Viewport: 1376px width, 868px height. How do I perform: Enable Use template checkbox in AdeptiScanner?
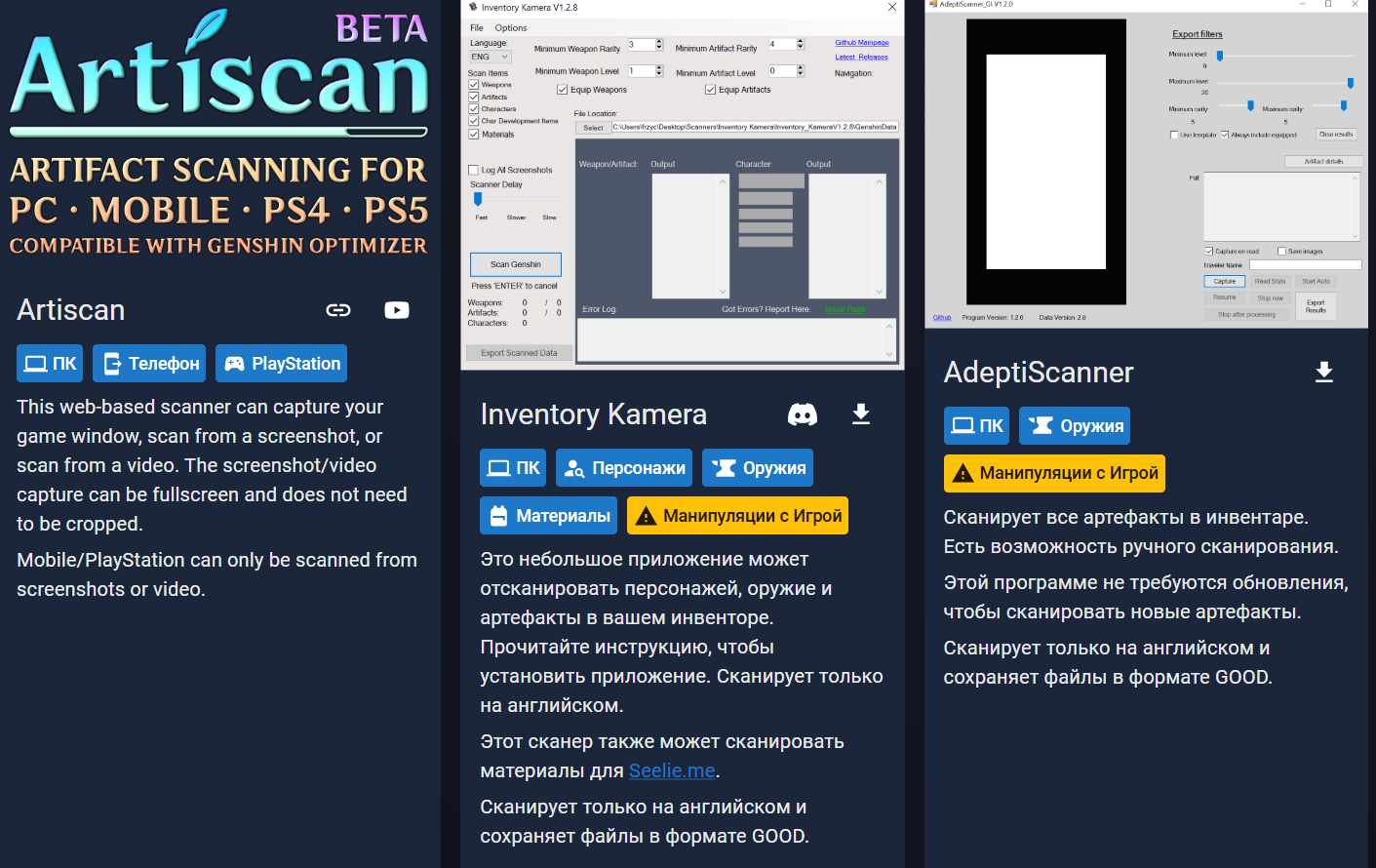[1174, 136]
